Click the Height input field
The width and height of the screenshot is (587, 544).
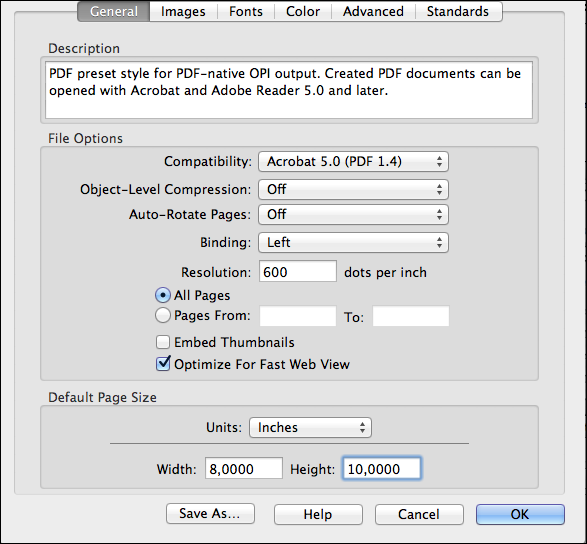point(382,468)
